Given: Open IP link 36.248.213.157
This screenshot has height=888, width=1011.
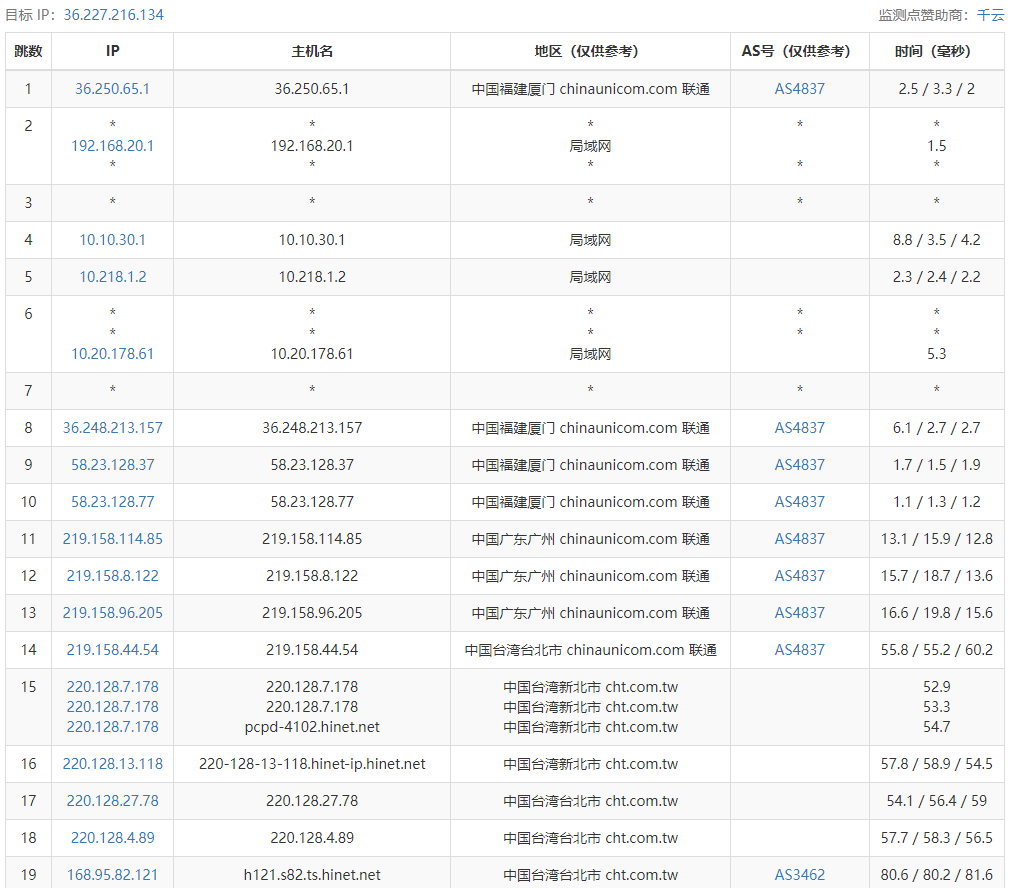Looking at the screenshot, I should coord(112,428).
